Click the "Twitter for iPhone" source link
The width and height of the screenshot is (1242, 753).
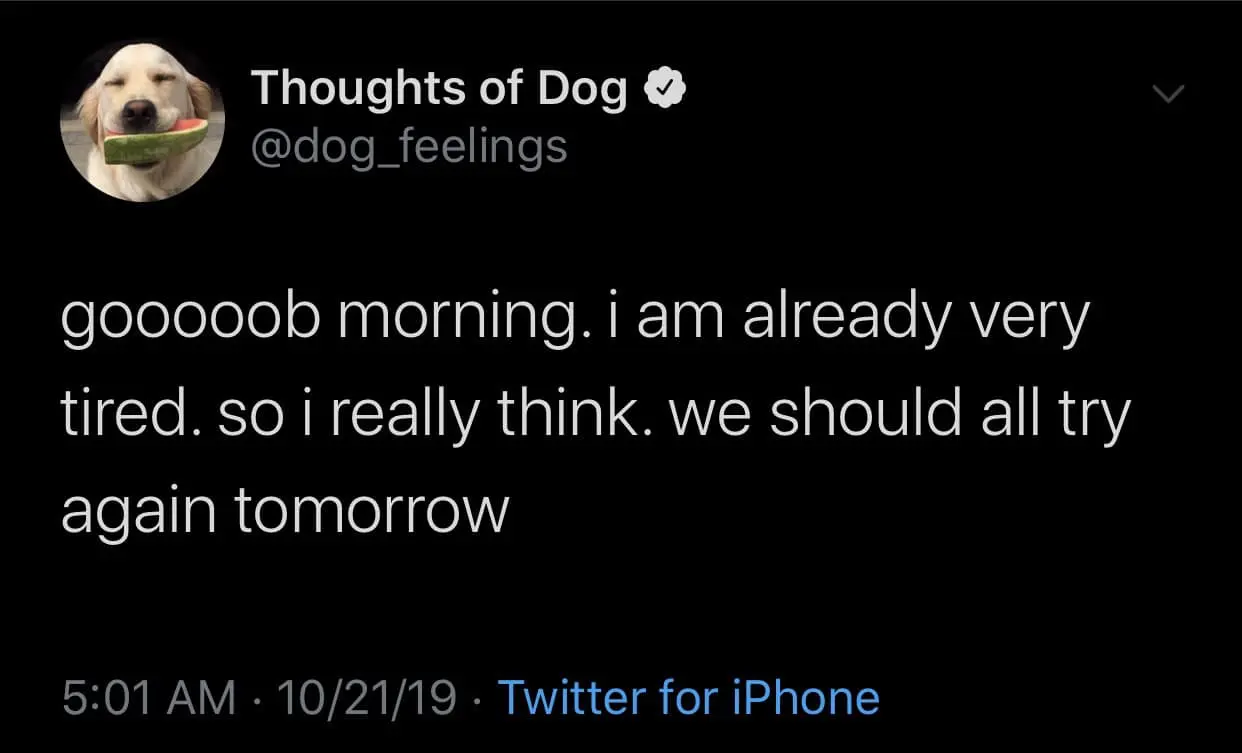coord(688,697)
